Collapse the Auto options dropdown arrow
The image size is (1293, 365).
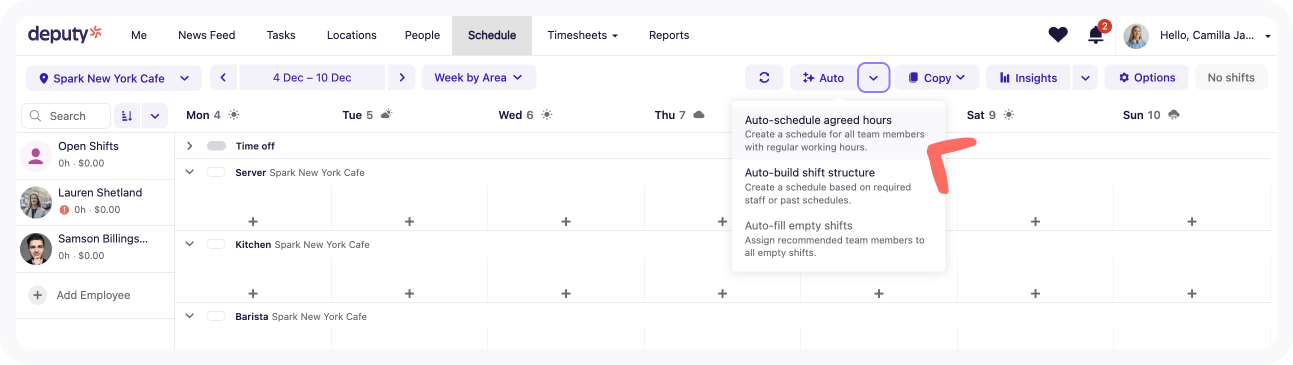873,78
